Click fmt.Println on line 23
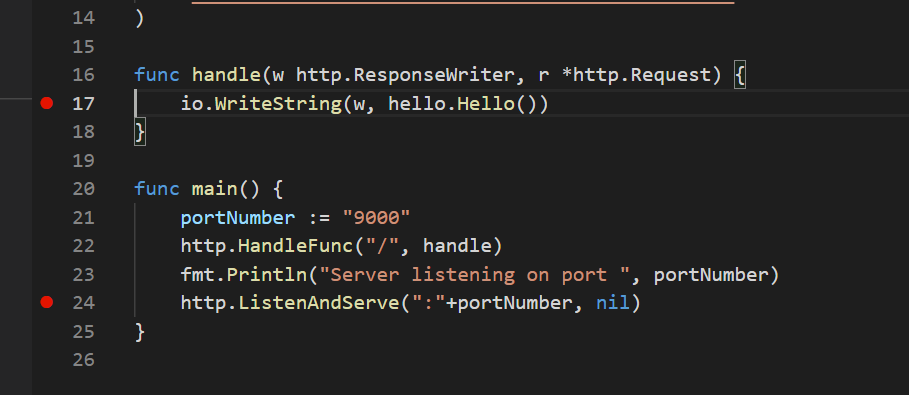The height and width of the screenshot is (395, 909). pos(243,274)
